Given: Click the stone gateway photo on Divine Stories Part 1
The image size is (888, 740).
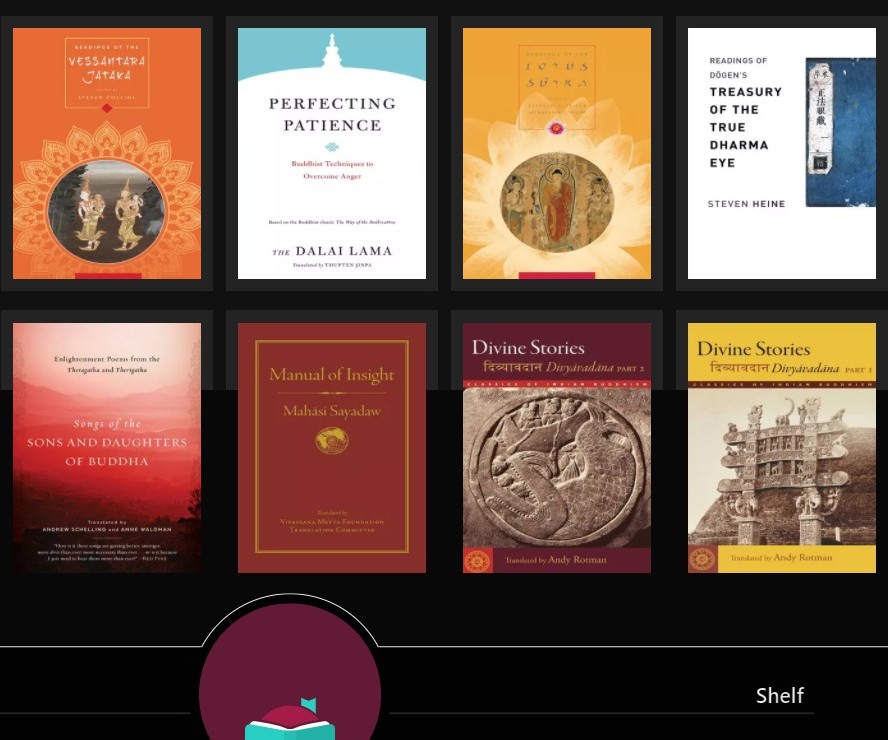Looking at the screenshot, I should click(782, 467).
